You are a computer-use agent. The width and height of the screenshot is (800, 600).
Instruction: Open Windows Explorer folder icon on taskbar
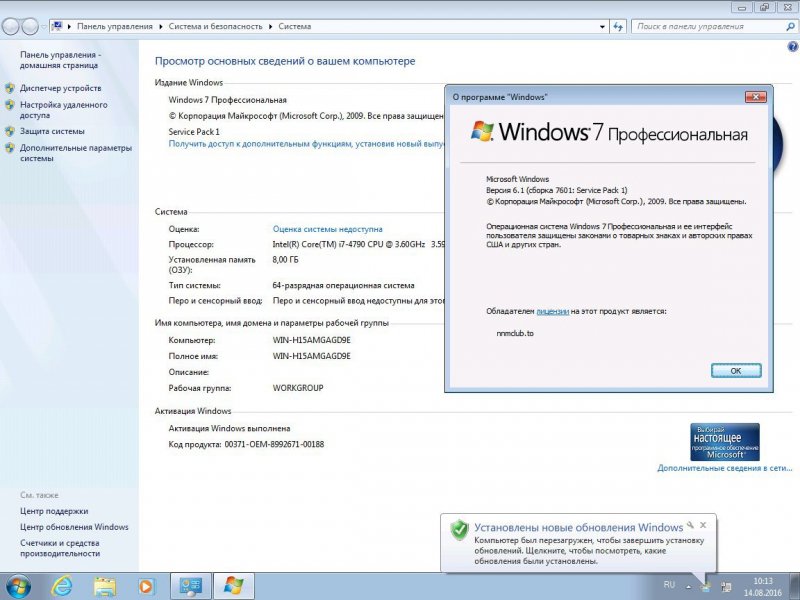click(104, 587)
